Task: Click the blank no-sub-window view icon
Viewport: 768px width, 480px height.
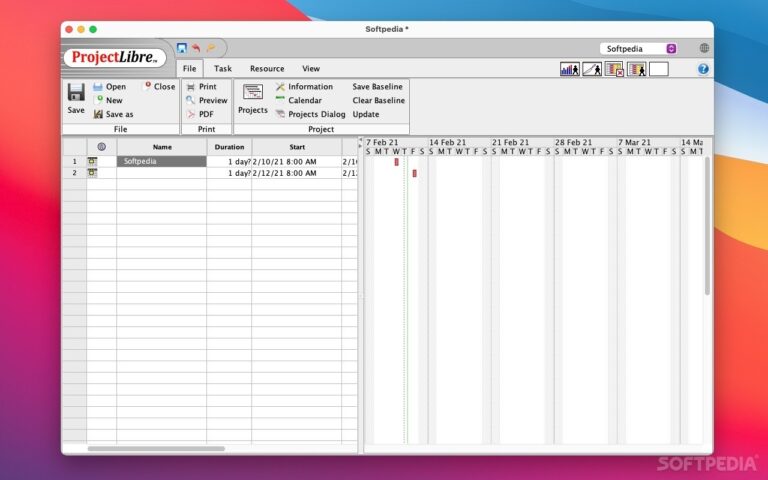Action: [659, 69]
